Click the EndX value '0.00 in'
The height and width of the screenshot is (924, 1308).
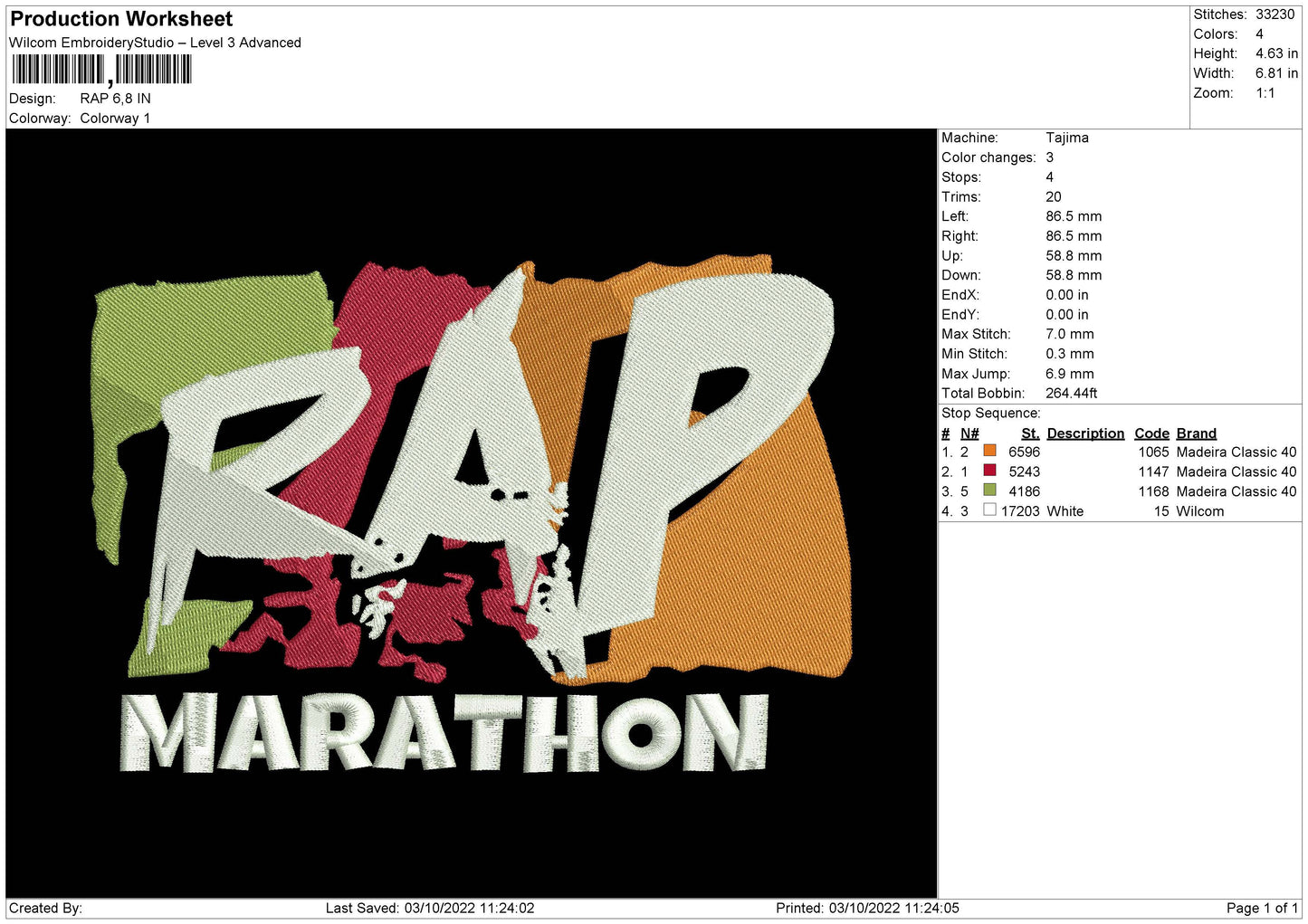1067,295
